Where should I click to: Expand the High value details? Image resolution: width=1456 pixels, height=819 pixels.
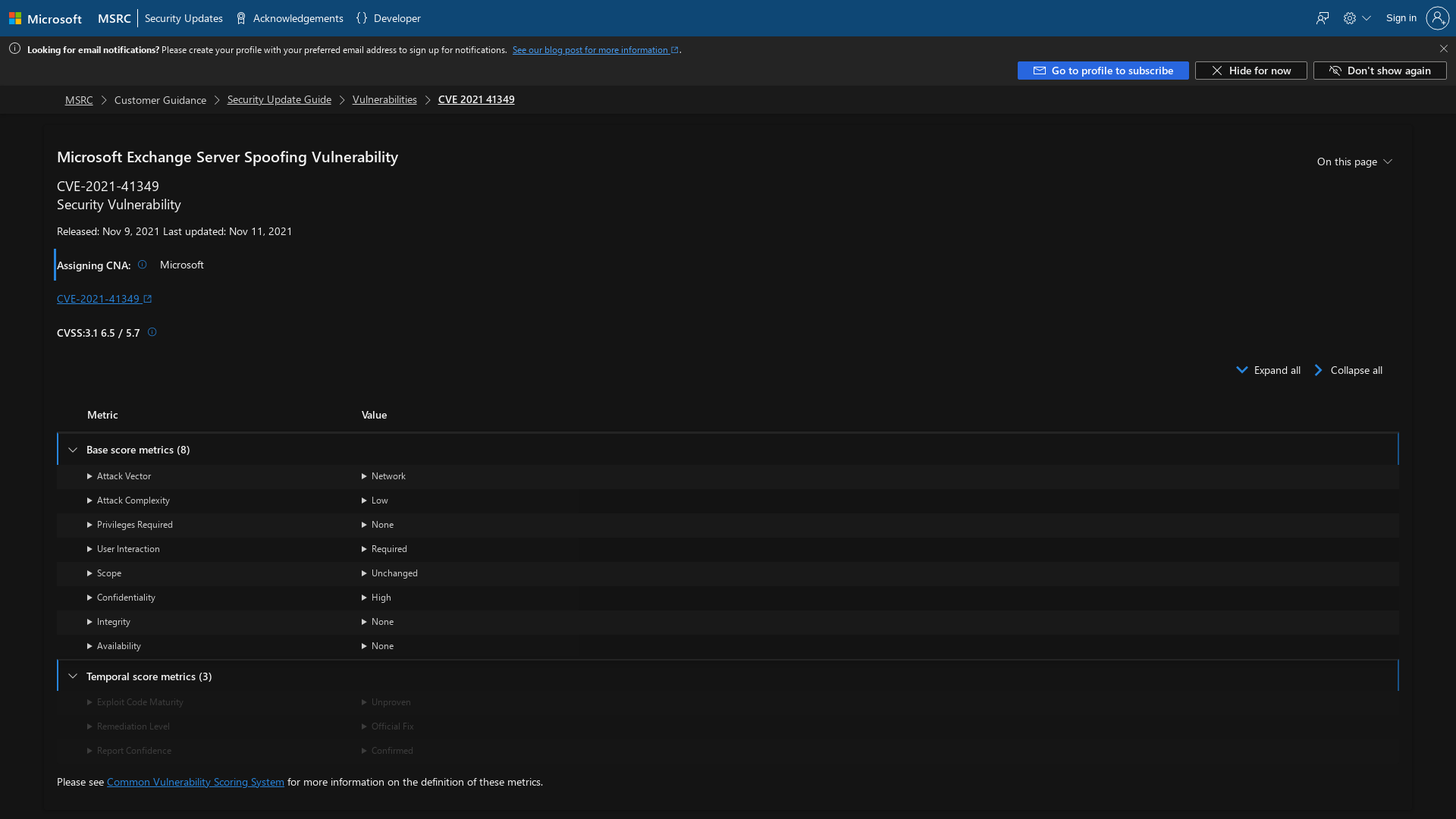pos(376,598)
